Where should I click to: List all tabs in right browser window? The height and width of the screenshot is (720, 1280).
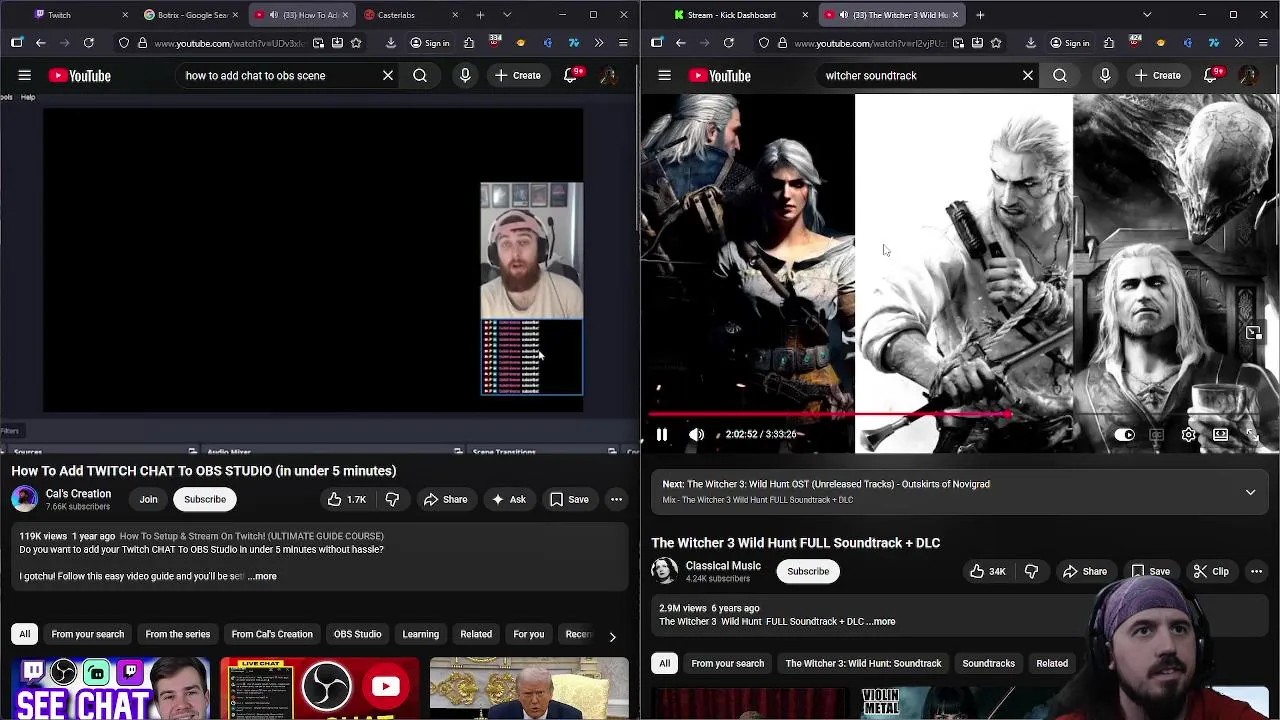[x=1147, y=15]
